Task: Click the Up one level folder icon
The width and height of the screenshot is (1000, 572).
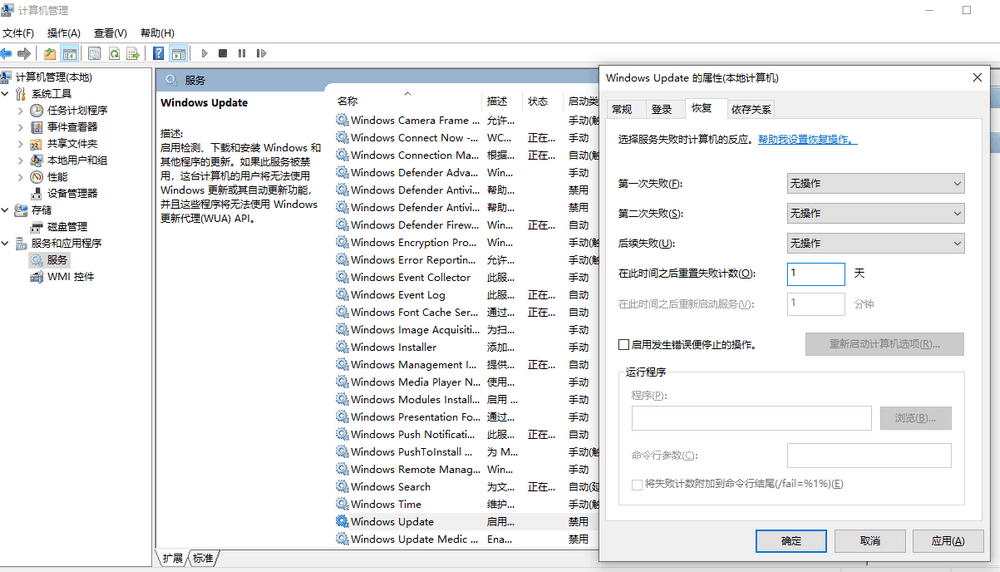Action: (x=49, y=53)
